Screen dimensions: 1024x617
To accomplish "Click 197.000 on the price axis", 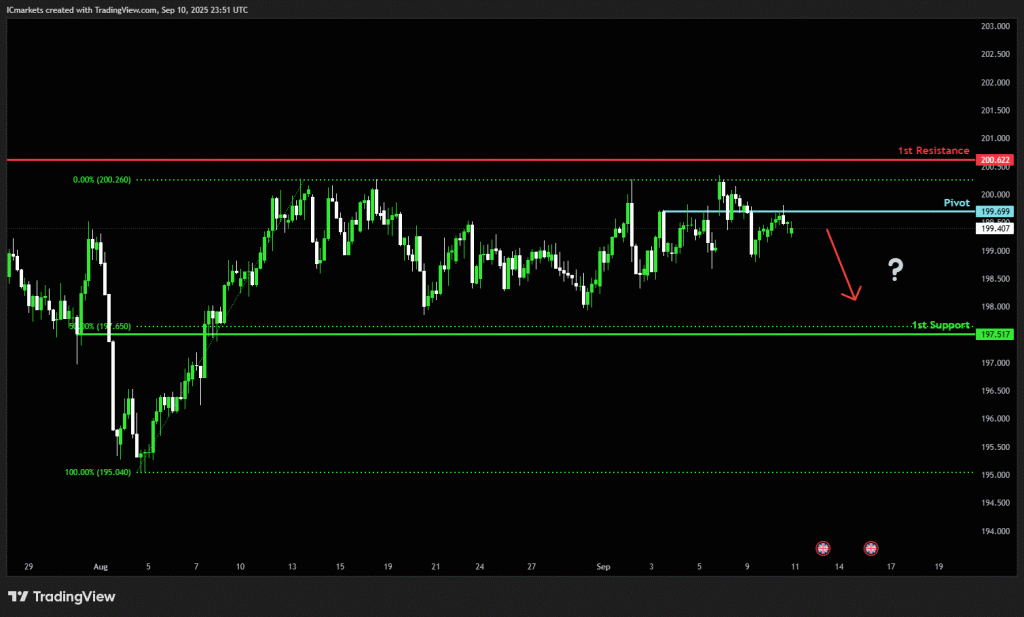I will coord(995,363).
